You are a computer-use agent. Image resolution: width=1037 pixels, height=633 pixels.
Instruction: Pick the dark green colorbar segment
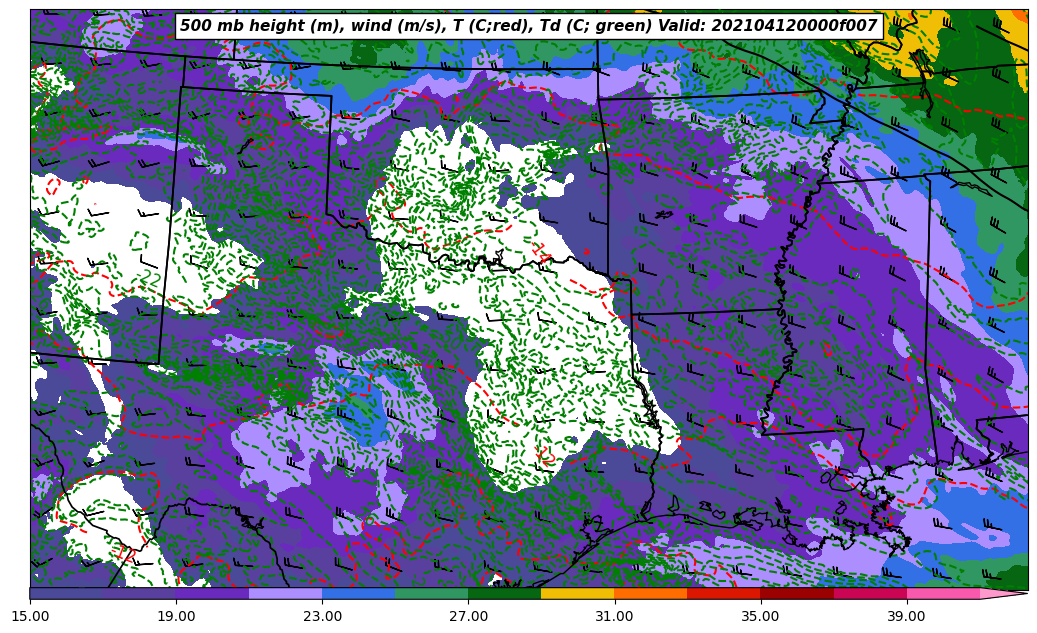[504, 593]
